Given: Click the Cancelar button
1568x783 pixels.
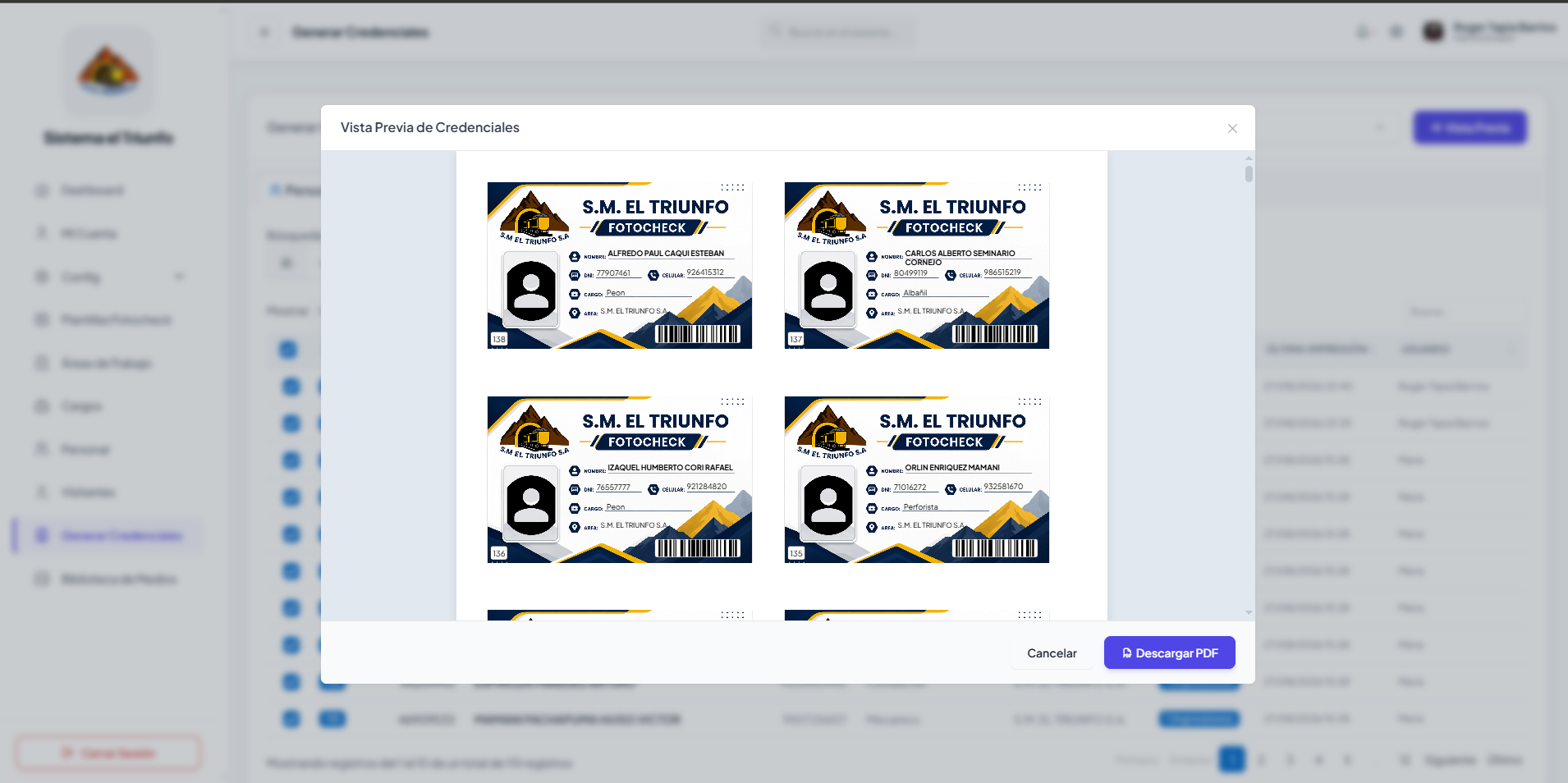Looking at the screenshot, I should pyautogui.click(x=1052, y=652).
